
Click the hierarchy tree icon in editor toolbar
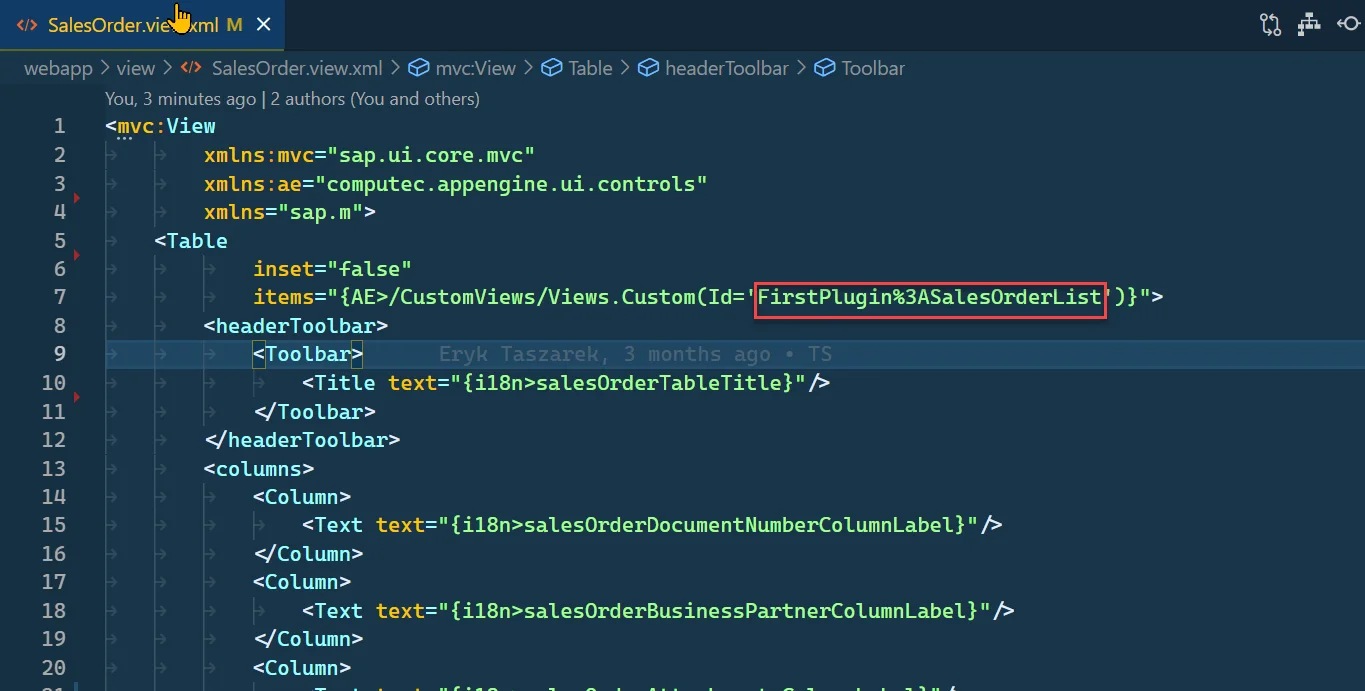point(1309,25)
